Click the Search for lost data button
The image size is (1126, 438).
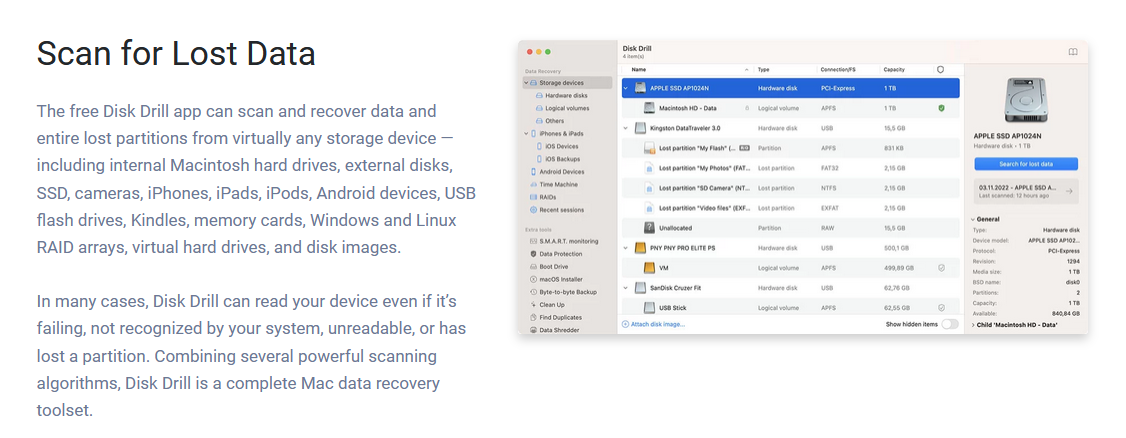coord(1025,164)
